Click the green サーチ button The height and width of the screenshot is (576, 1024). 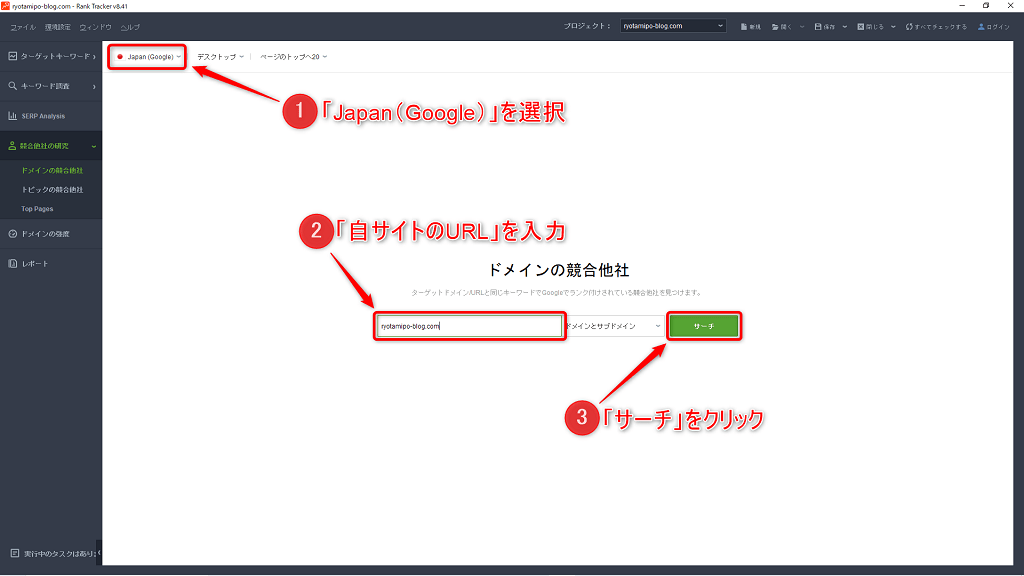tap(704, 326)
